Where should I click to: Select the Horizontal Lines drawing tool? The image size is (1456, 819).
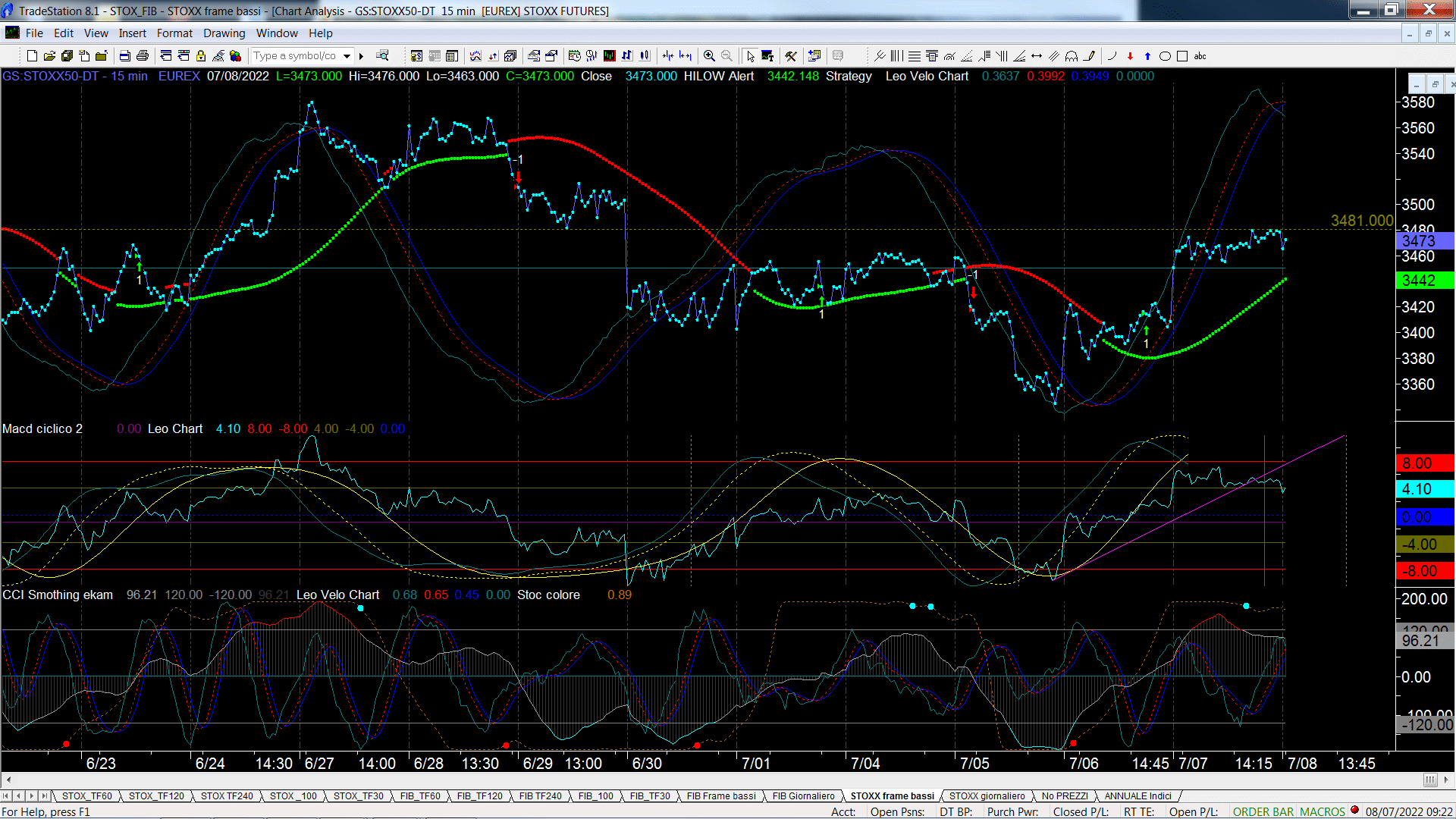pyautogui.click(x=915, y=56)
